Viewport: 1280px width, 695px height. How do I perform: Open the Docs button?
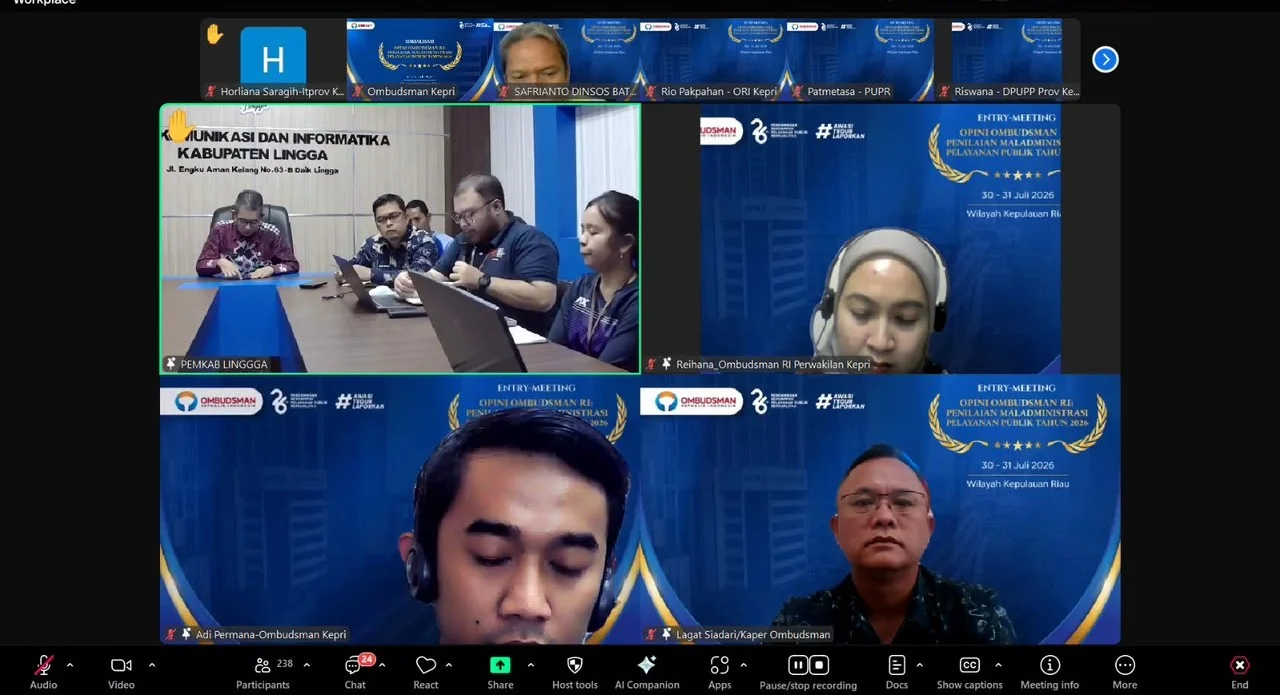coord(897,671)
